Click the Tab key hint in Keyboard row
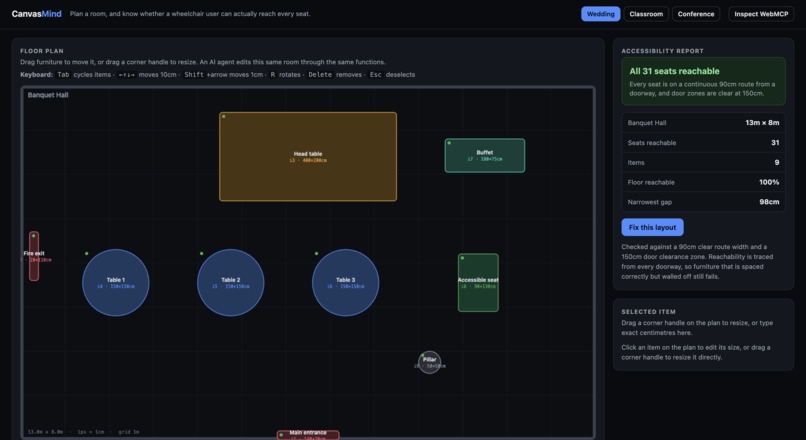The height and width of the screenshot is (440, 806). point(63,75)
